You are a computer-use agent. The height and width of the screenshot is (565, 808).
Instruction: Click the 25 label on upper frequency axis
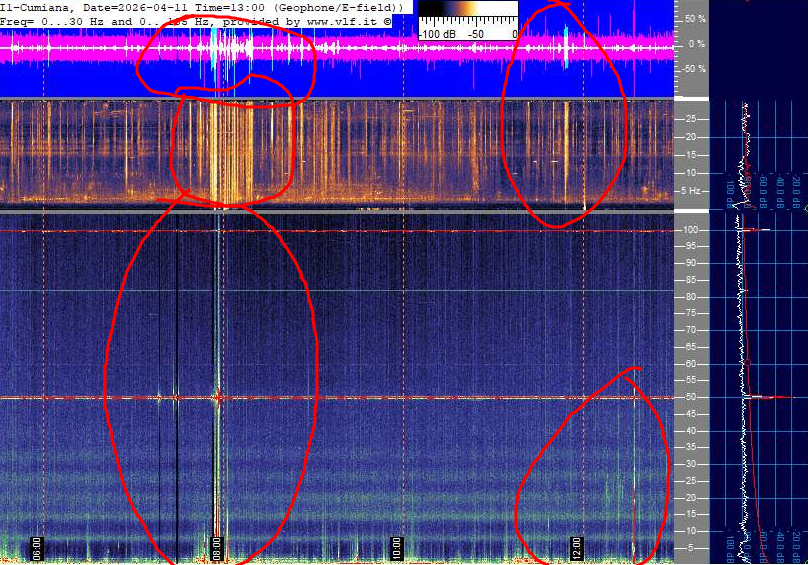click(692, 119)
